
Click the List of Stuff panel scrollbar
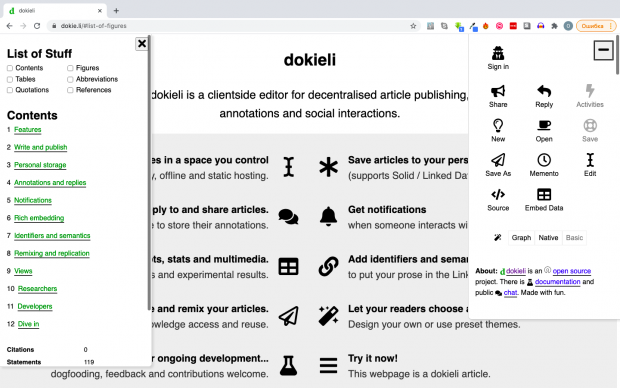pos(149,174)
